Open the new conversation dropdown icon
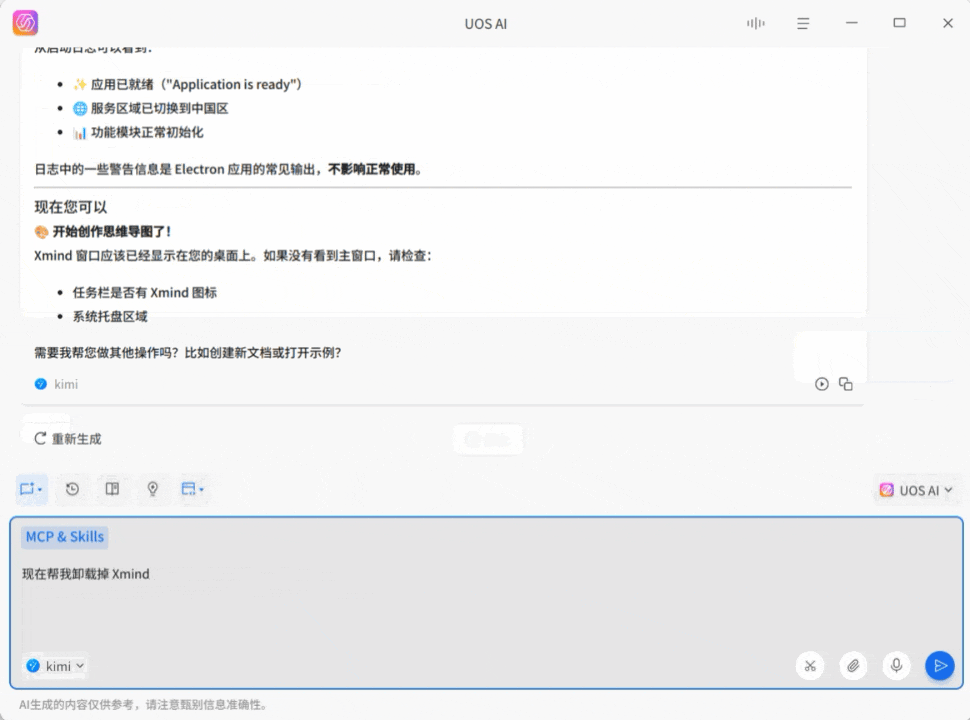The width and height of the screenshot is (970, 720). (x=31, y=489)
